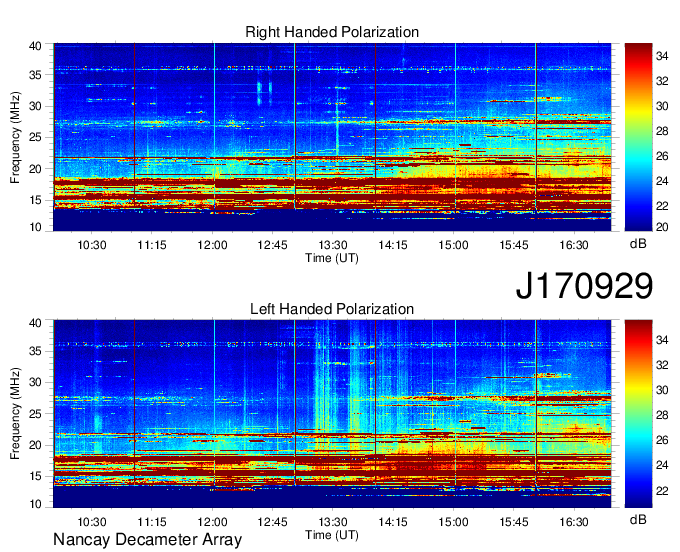680x552 pixels.
Task: Click the "Right Handed Polarization" plot title
Action: tap(332, 32)
